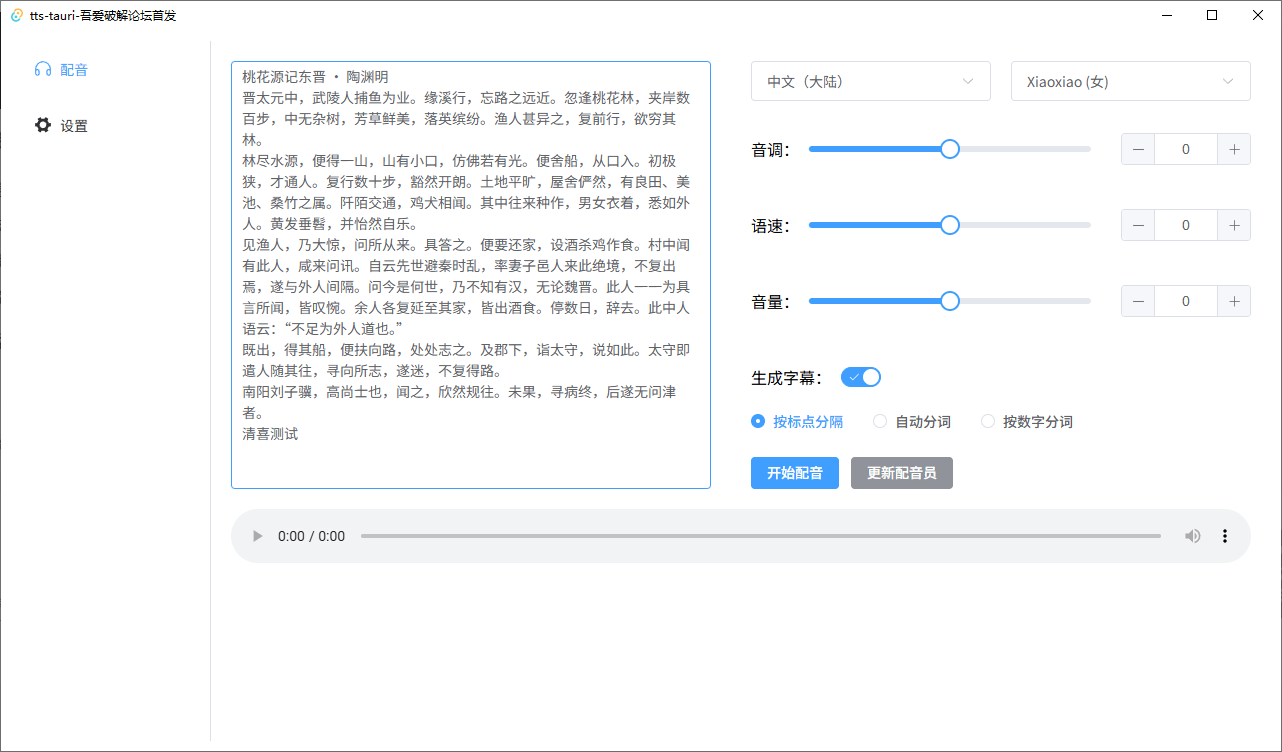1282x752 pixels.
Task: Adjust the 音量 slider handle
Action: [949, 300]
